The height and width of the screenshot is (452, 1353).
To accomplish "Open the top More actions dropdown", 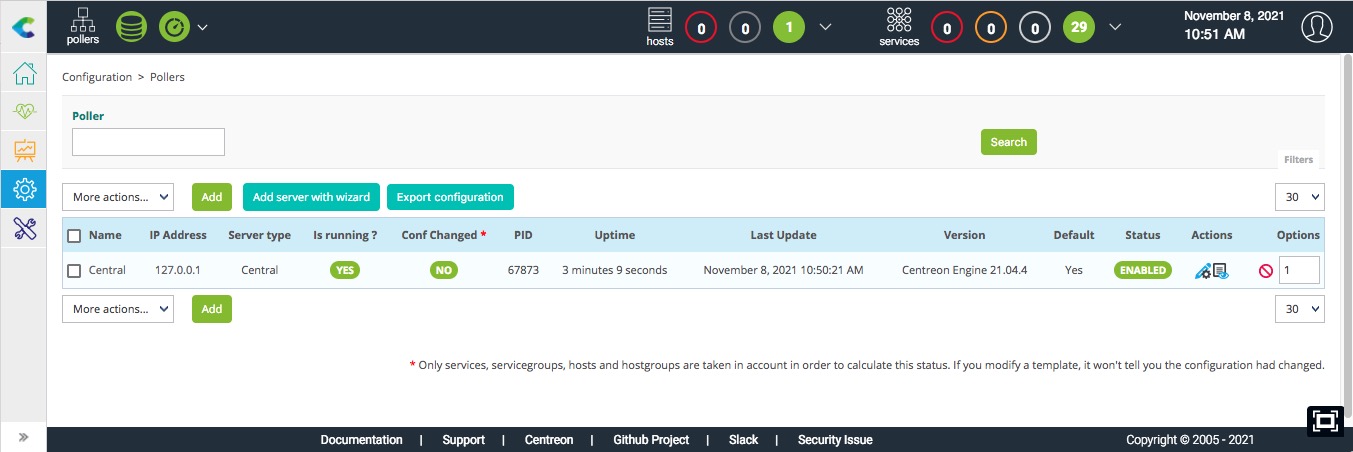I will pyautogui.click(x=118, y=197).
